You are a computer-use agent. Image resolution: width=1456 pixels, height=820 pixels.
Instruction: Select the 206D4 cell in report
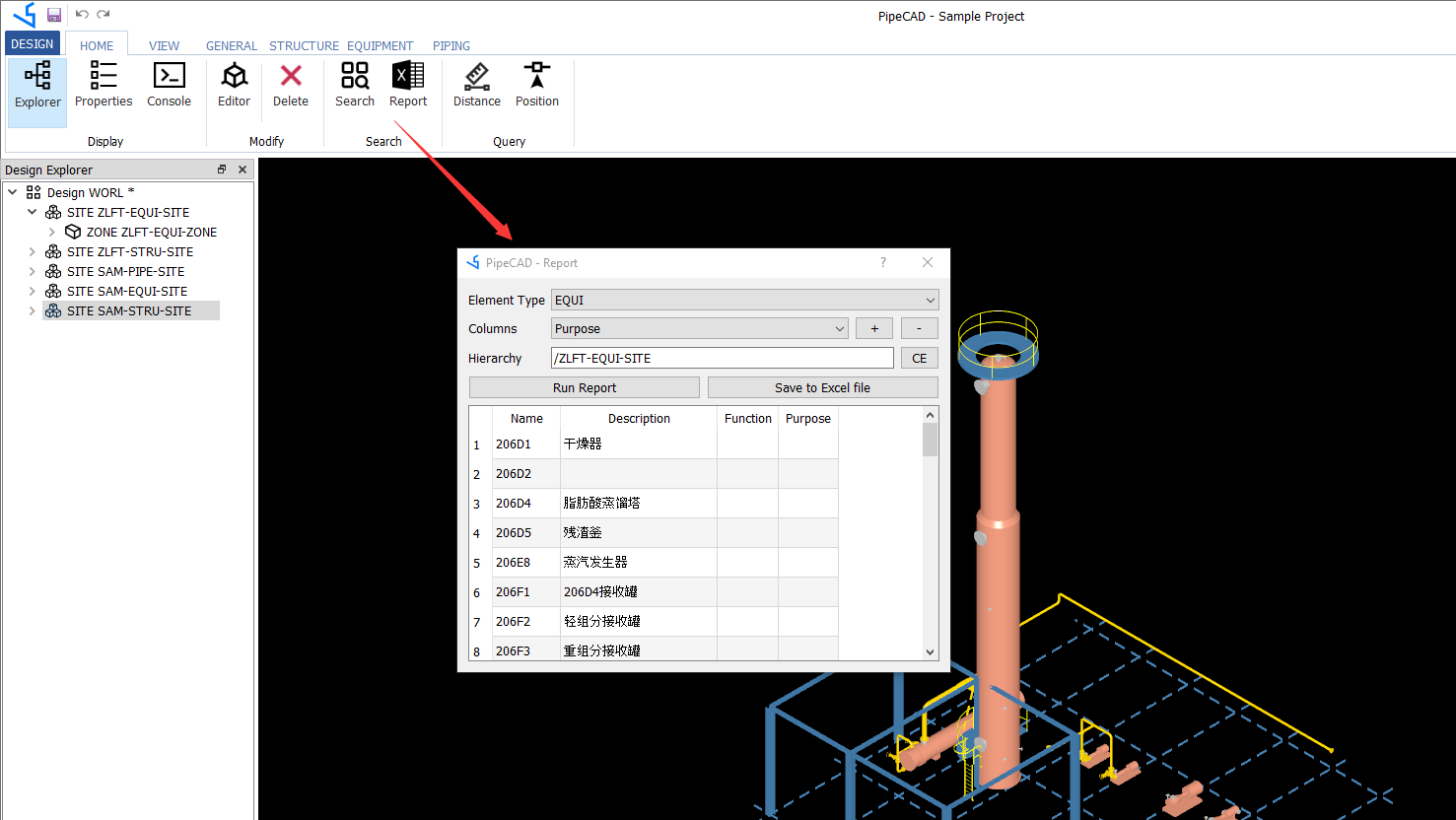tap(526, 504)
